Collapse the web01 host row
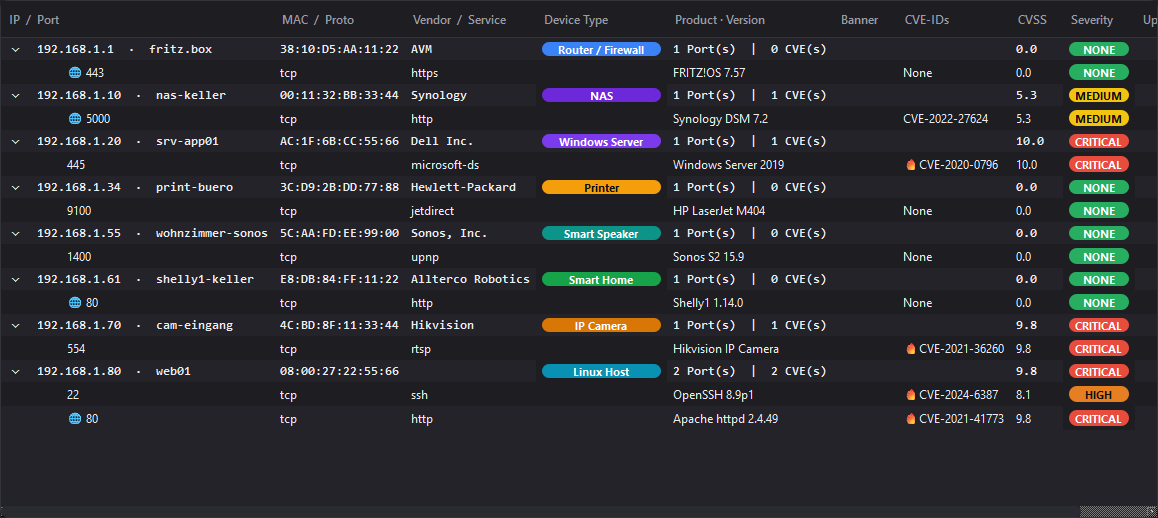The image size is (1158, 518). (x=15, y=371)
